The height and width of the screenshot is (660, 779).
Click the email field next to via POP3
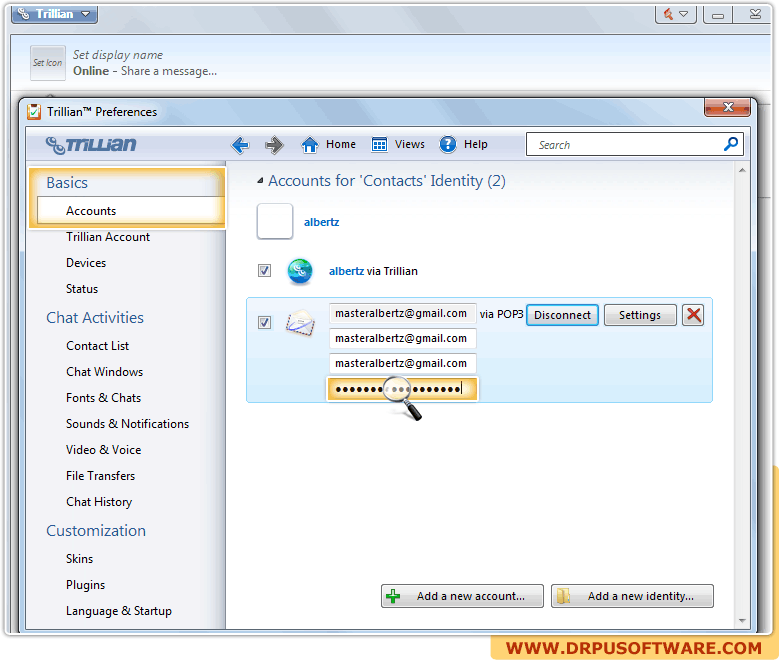(402, 314)
